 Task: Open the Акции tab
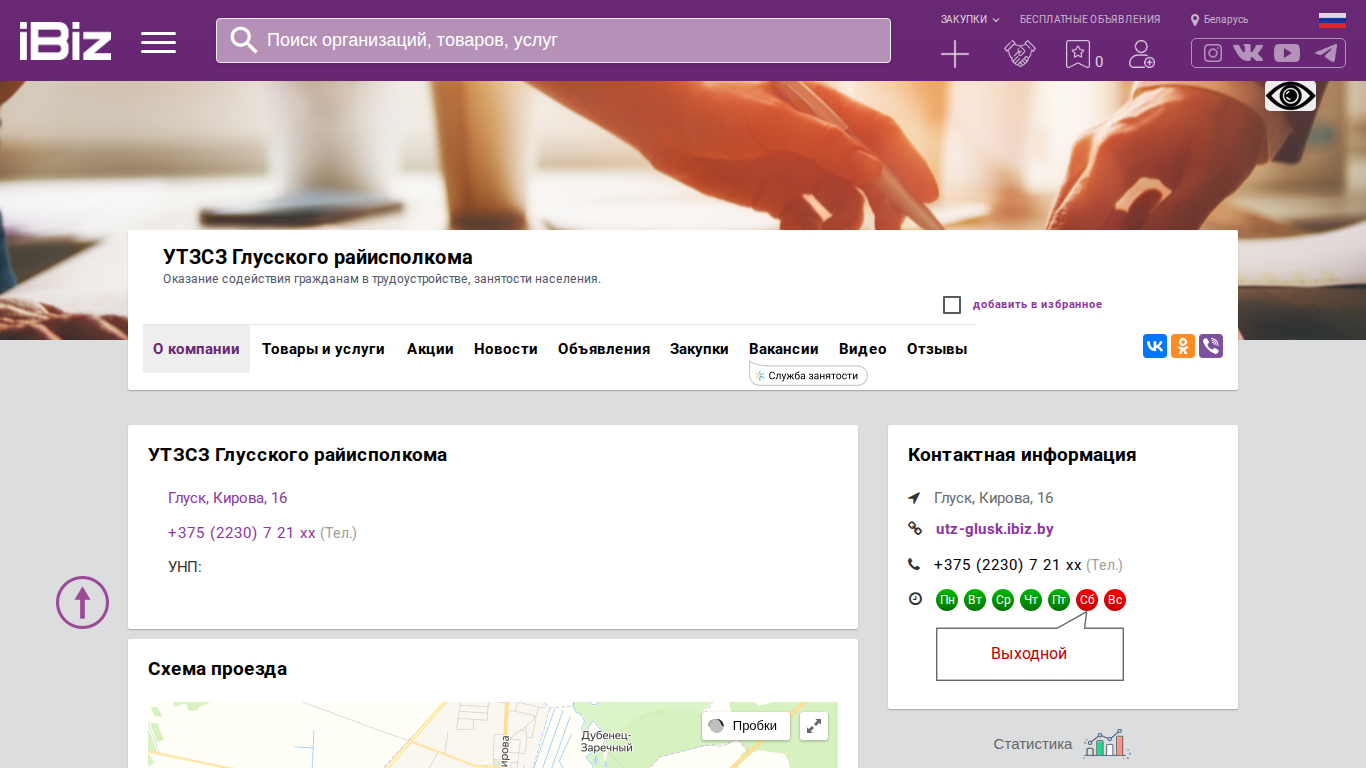[x=430, y=349]
